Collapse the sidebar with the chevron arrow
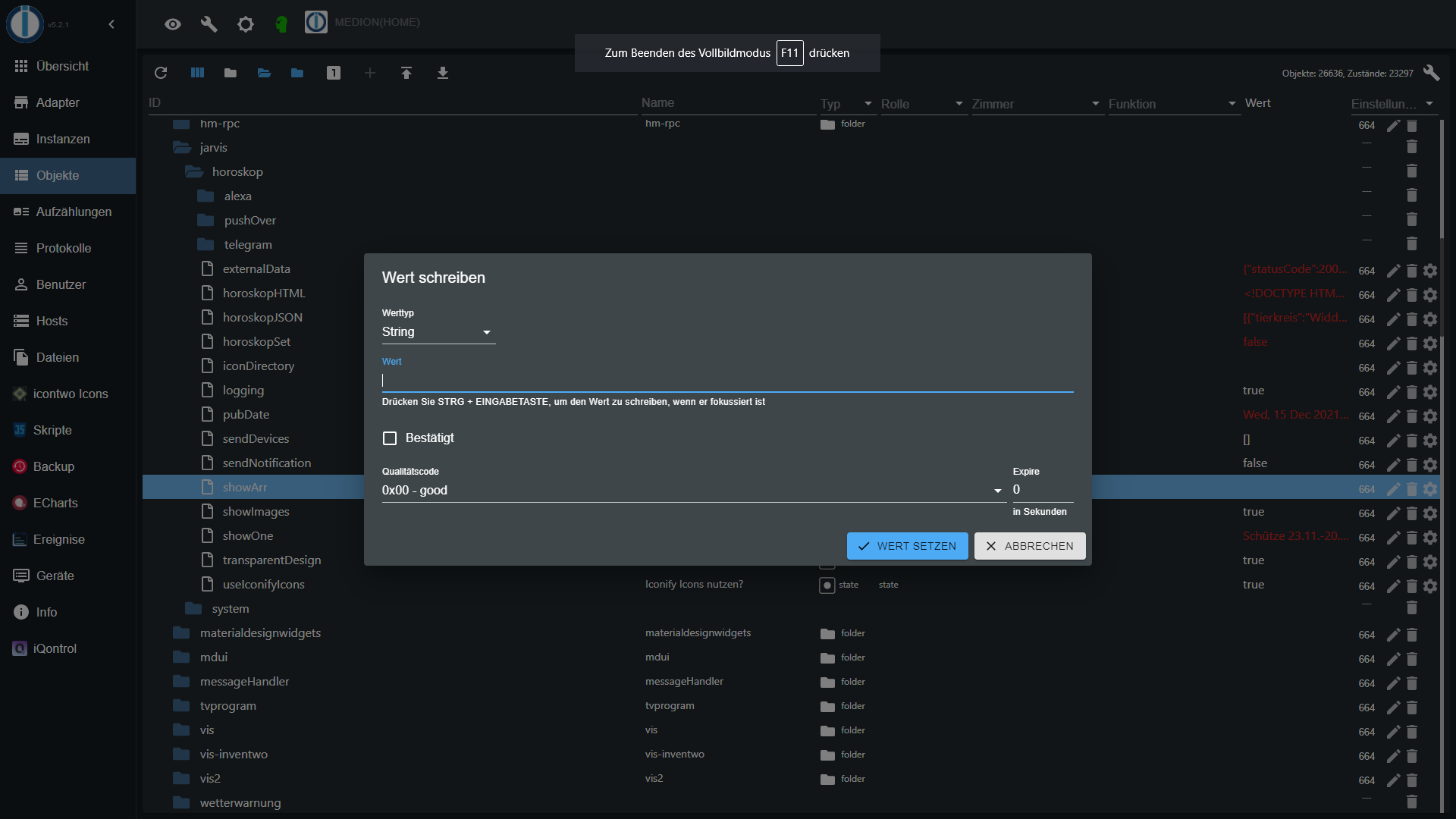This screenshot has height=819, width=1456. pos(111,24)
